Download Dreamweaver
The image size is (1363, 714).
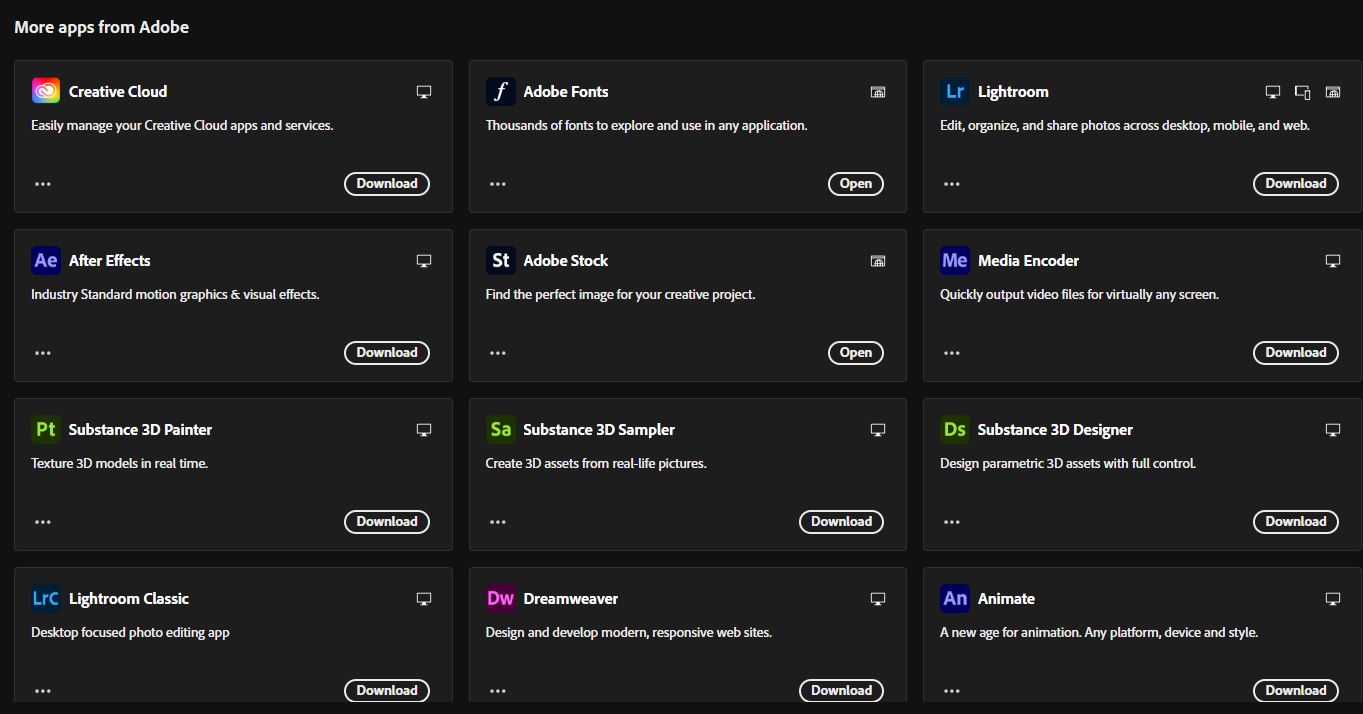841,690
